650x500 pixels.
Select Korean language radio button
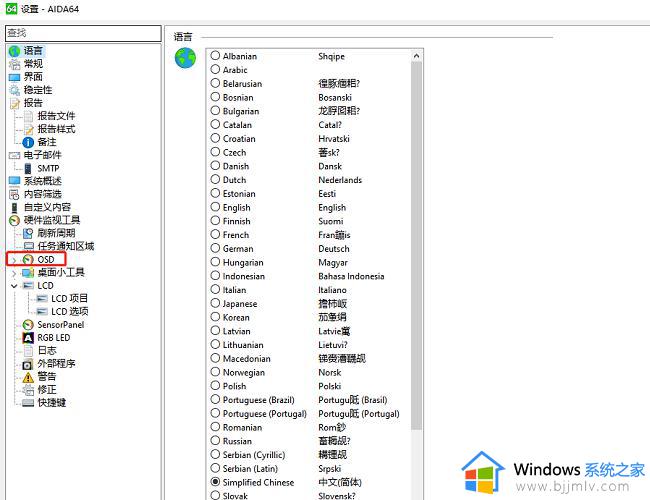click(215, 317)
